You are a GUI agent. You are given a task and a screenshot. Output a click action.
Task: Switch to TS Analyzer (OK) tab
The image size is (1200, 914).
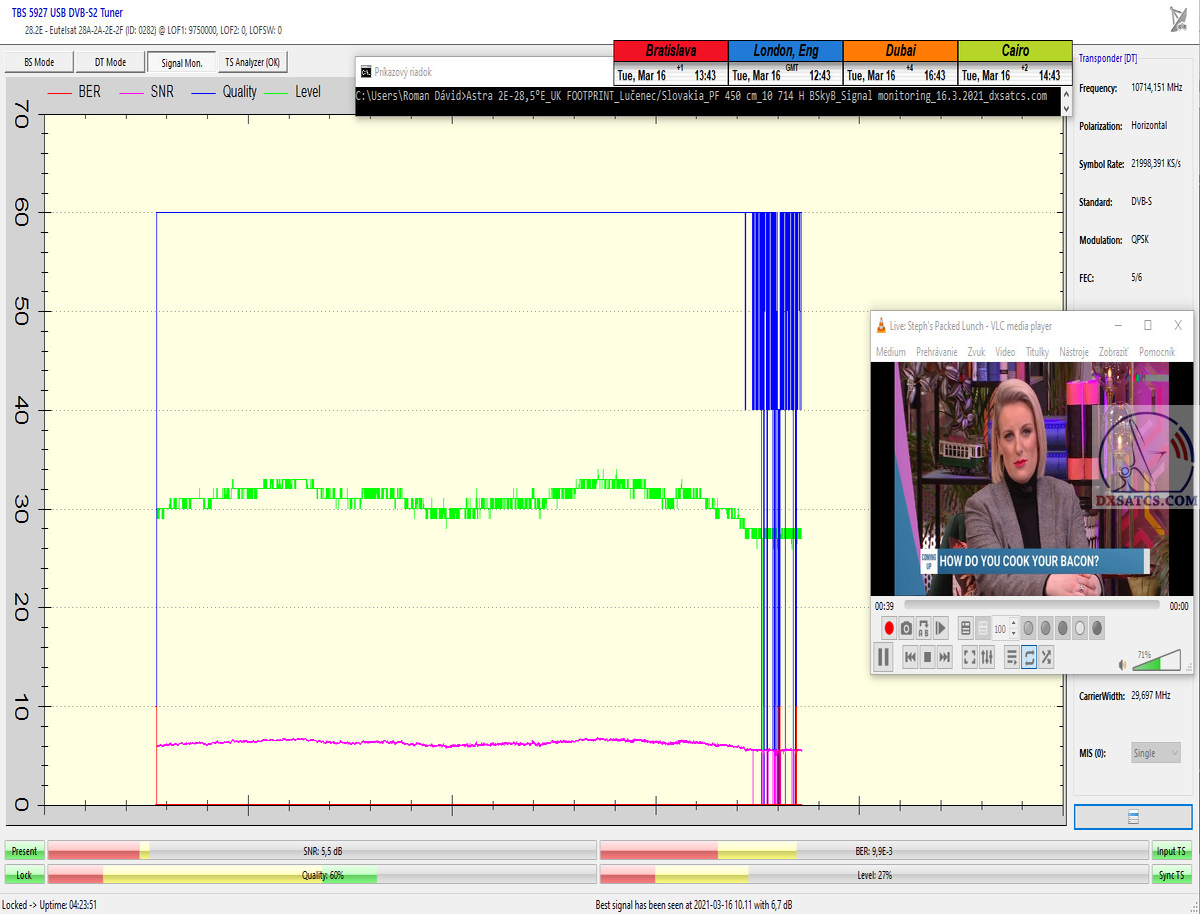[252, 62]
